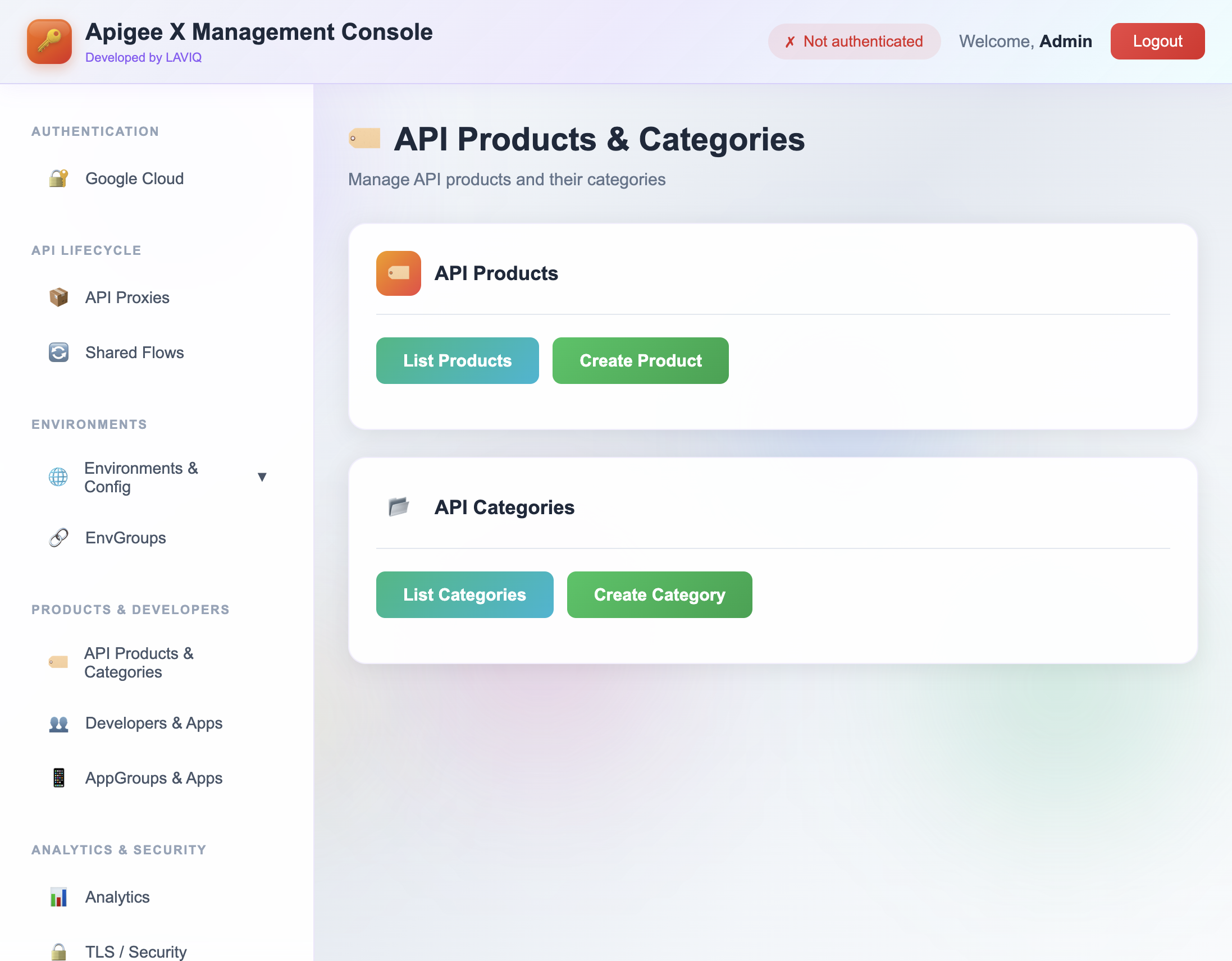This screenshot has height=961, width=1232.
Task: Select the Developers & Apps people icon
Action: (58, 724)
